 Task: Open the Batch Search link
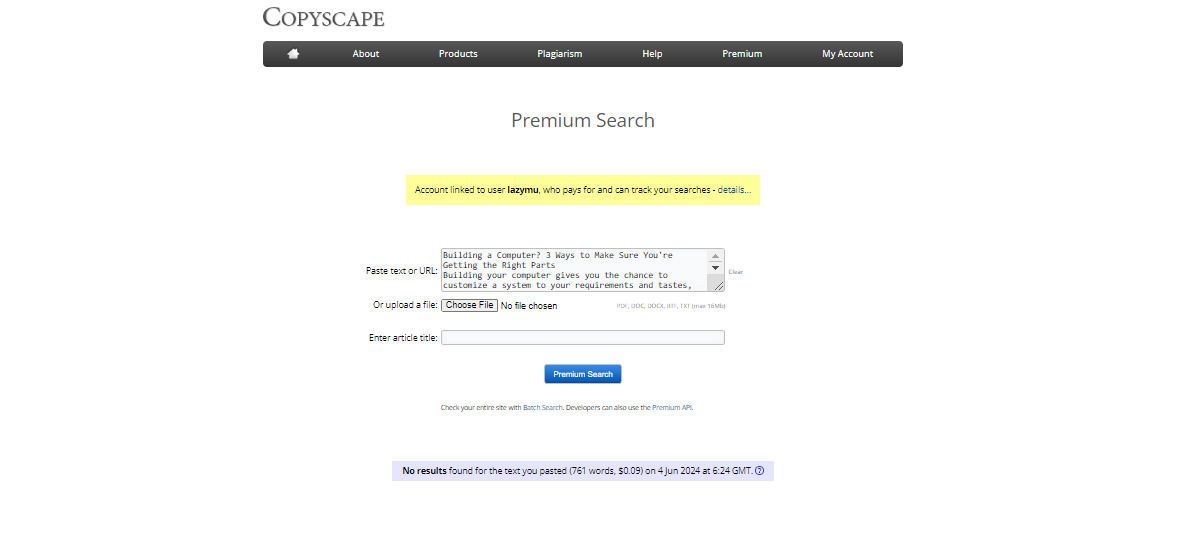tap(542, 408)
